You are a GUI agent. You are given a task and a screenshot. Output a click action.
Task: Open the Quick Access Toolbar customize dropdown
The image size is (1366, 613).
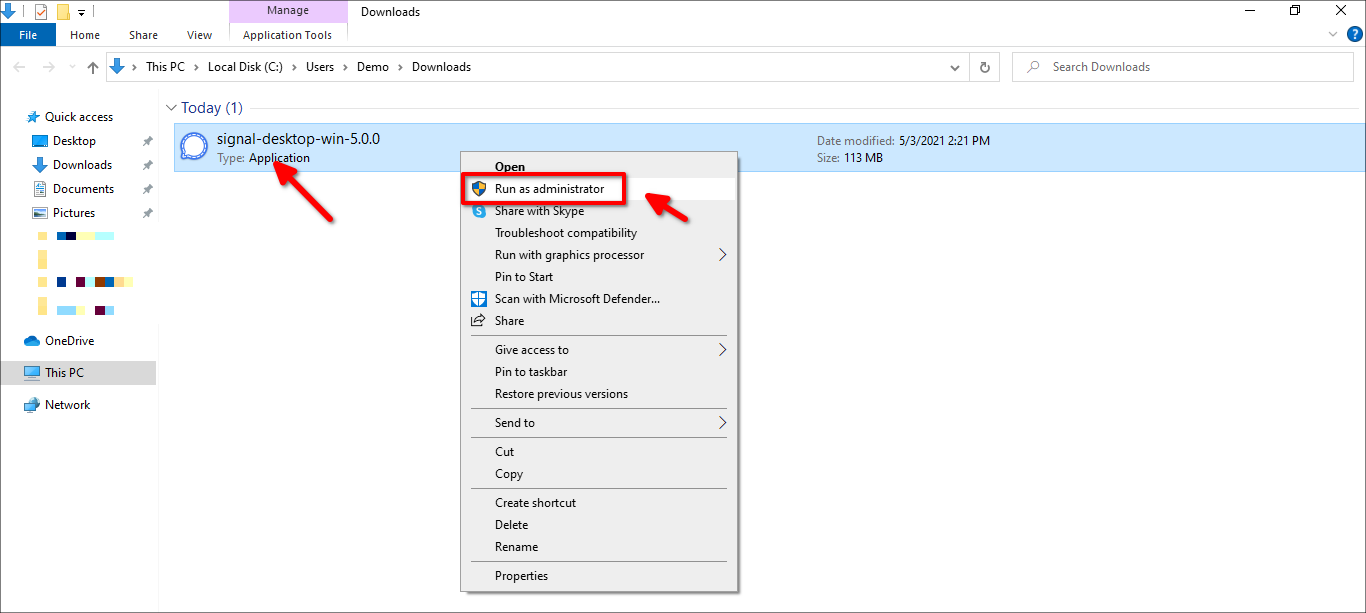pos(81,12)
